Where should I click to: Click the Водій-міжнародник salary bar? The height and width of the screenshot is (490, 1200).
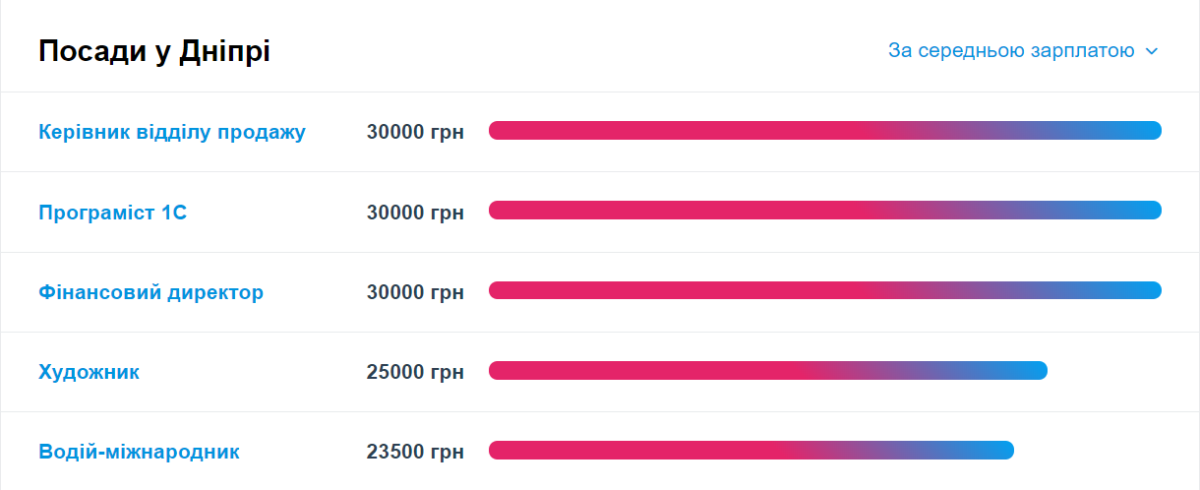[750, 450]
